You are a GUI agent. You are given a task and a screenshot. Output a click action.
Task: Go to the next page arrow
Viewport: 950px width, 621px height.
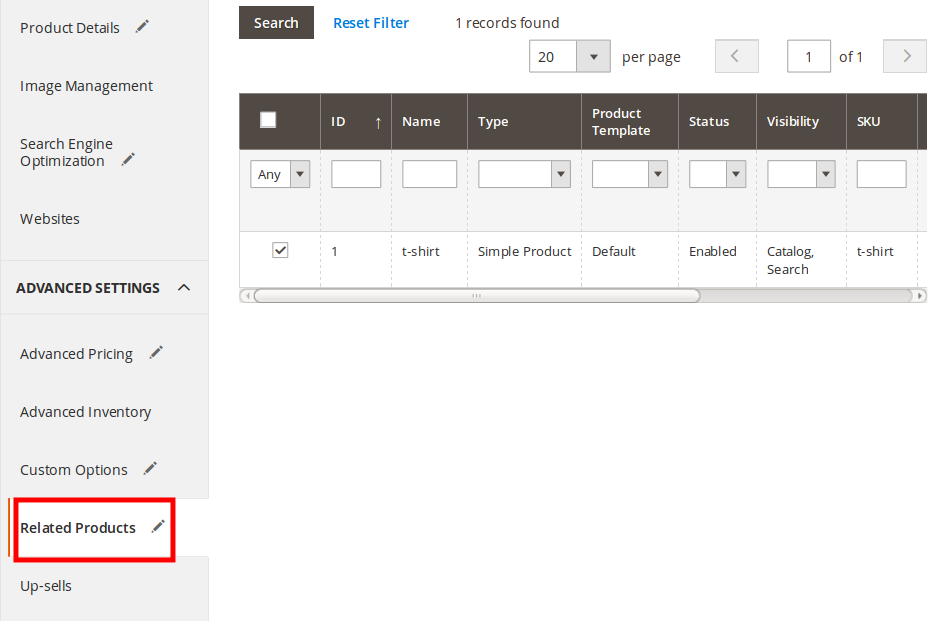(906, 56)
